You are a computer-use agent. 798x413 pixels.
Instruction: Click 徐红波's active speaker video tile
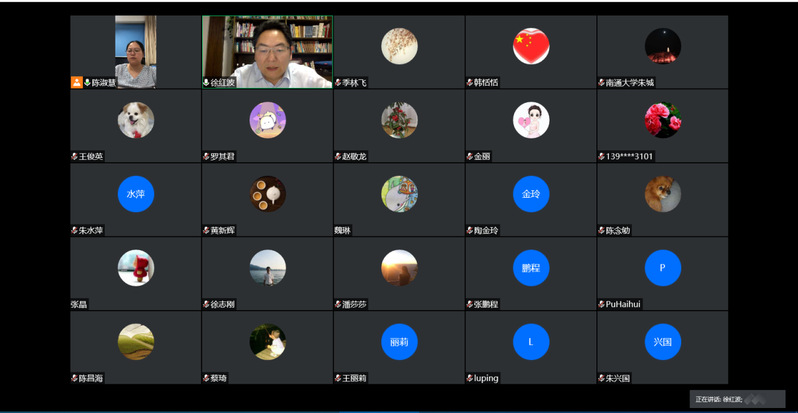tap(268, 52)
